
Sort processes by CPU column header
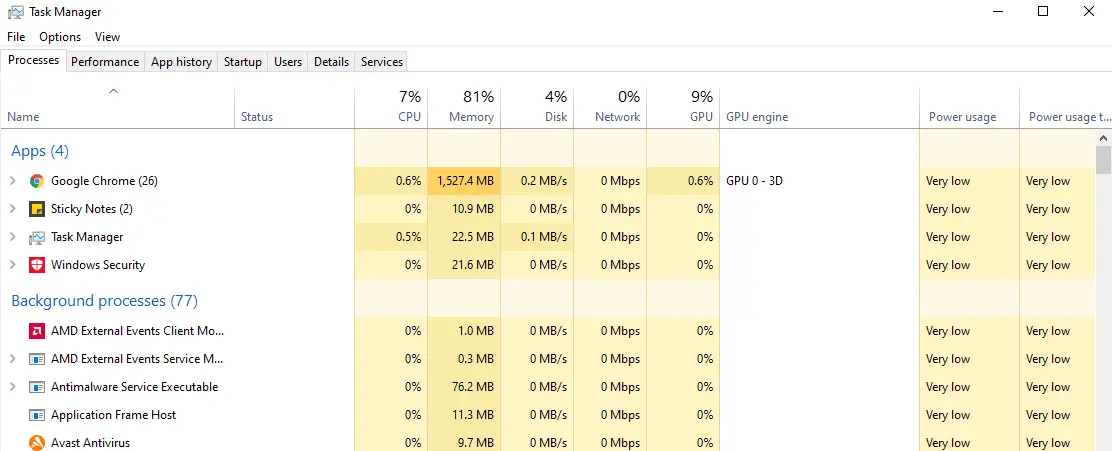(391, 107)
